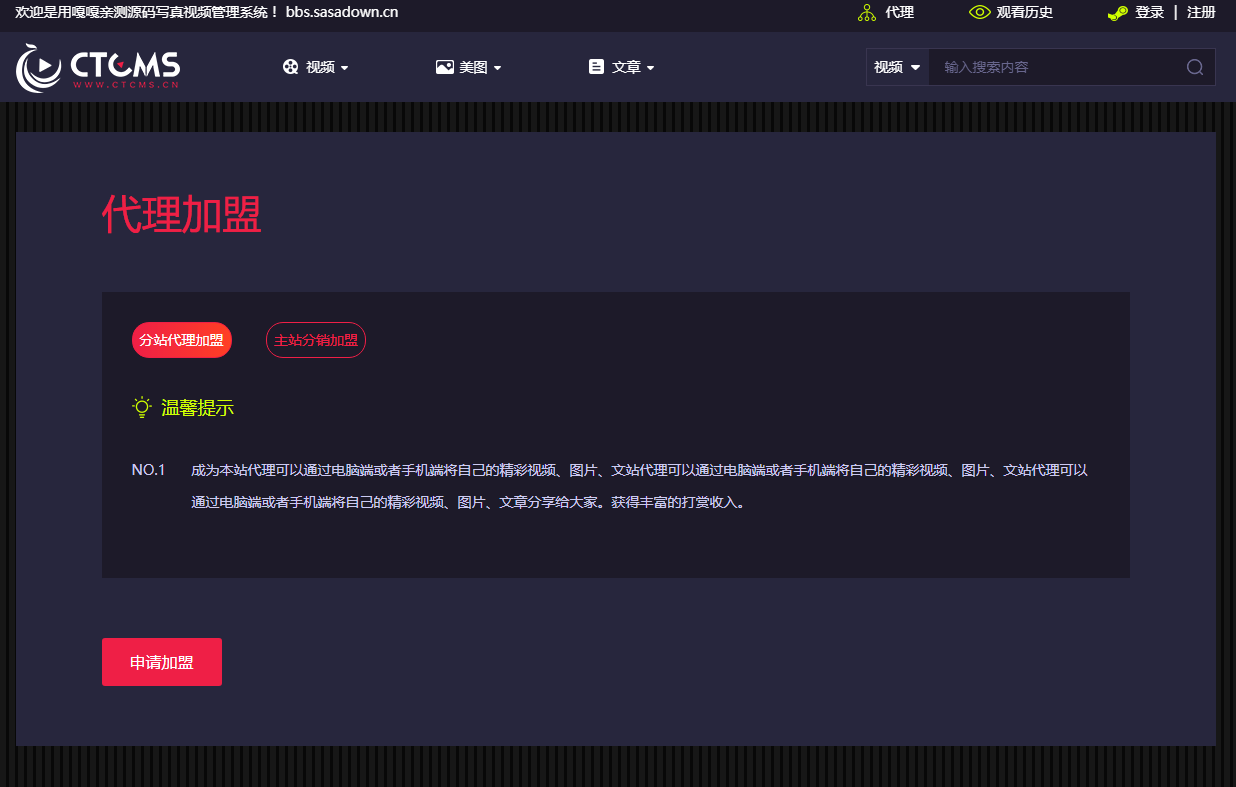Image resolution: width=1236 pixels, height=787 pixels.
Task: Click the eye icon for 观看历史
Action: [979, 13]
